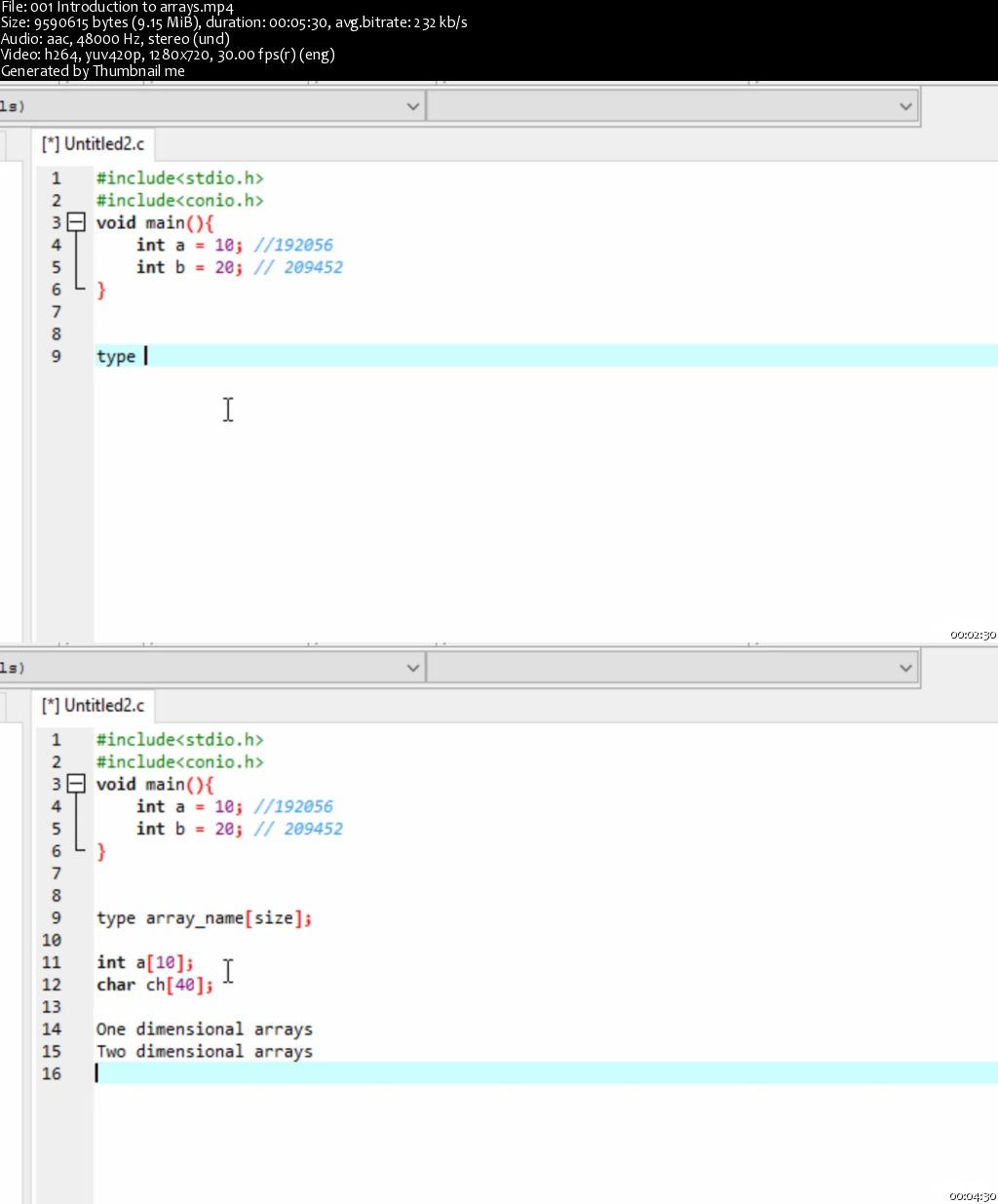Open the right dropdown arrow in upper toolbar
998x1204 pixels.
[x=905, y=106]
